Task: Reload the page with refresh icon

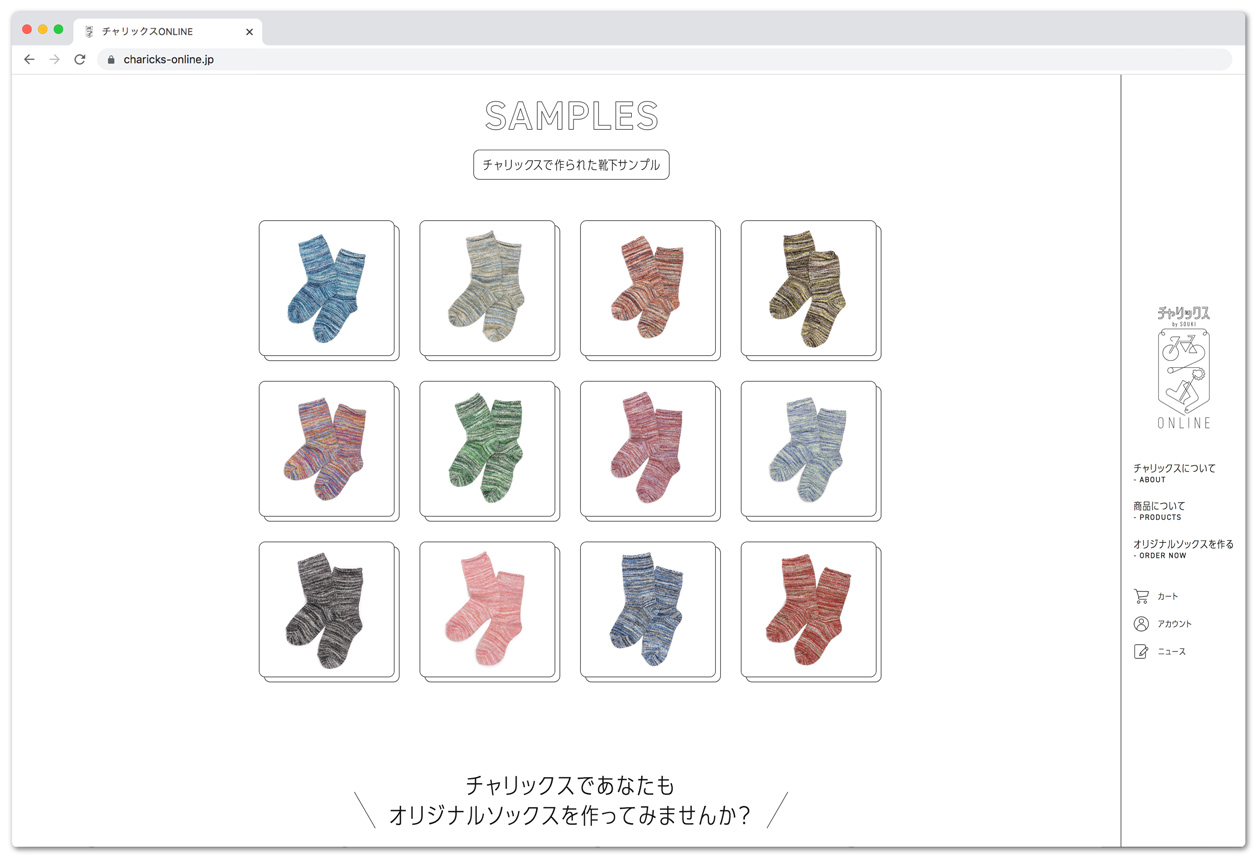Action: pos(80,60)
